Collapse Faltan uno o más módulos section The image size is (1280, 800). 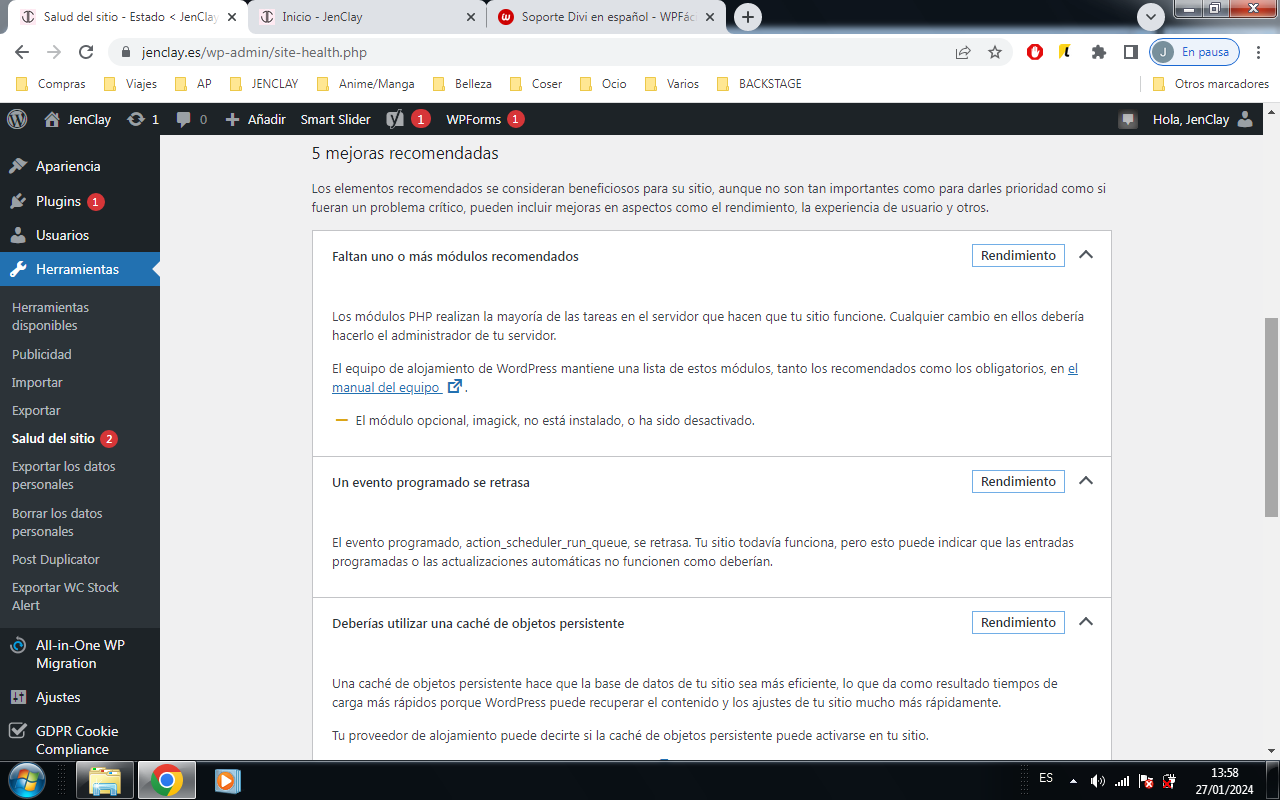coord(1086,255)
